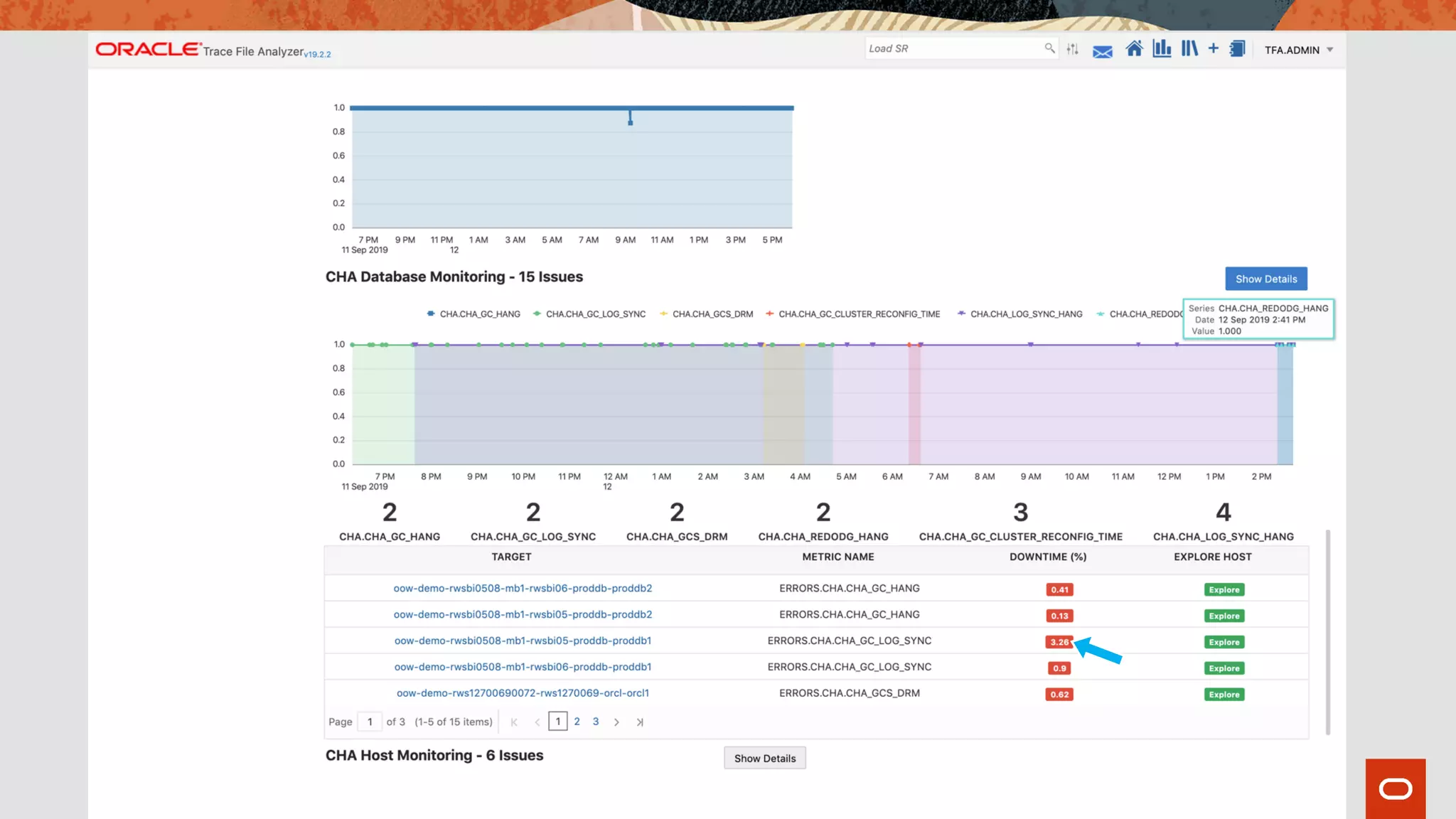Click Show Details for CHA Database Monitoring
Image resolution: width=1456 pixels, height=819 pixels.
[x=1265, y=279]
